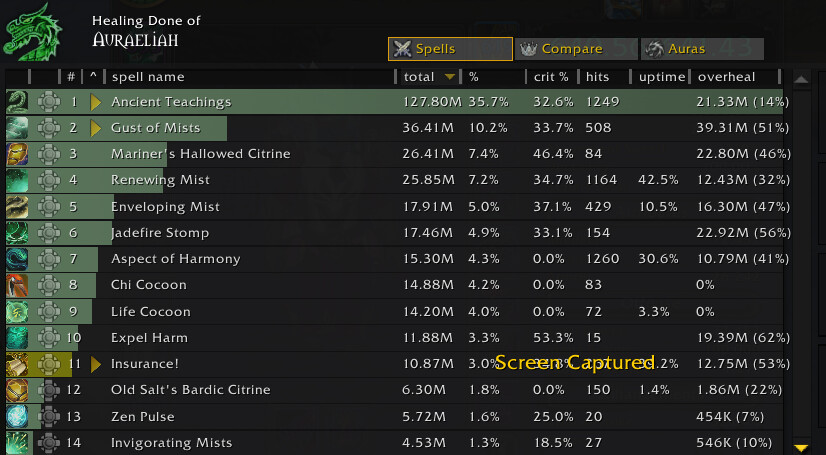Click the Zen Pulse spell icon
The width and height of the screenshot is (826, 455).
point(17,416)
